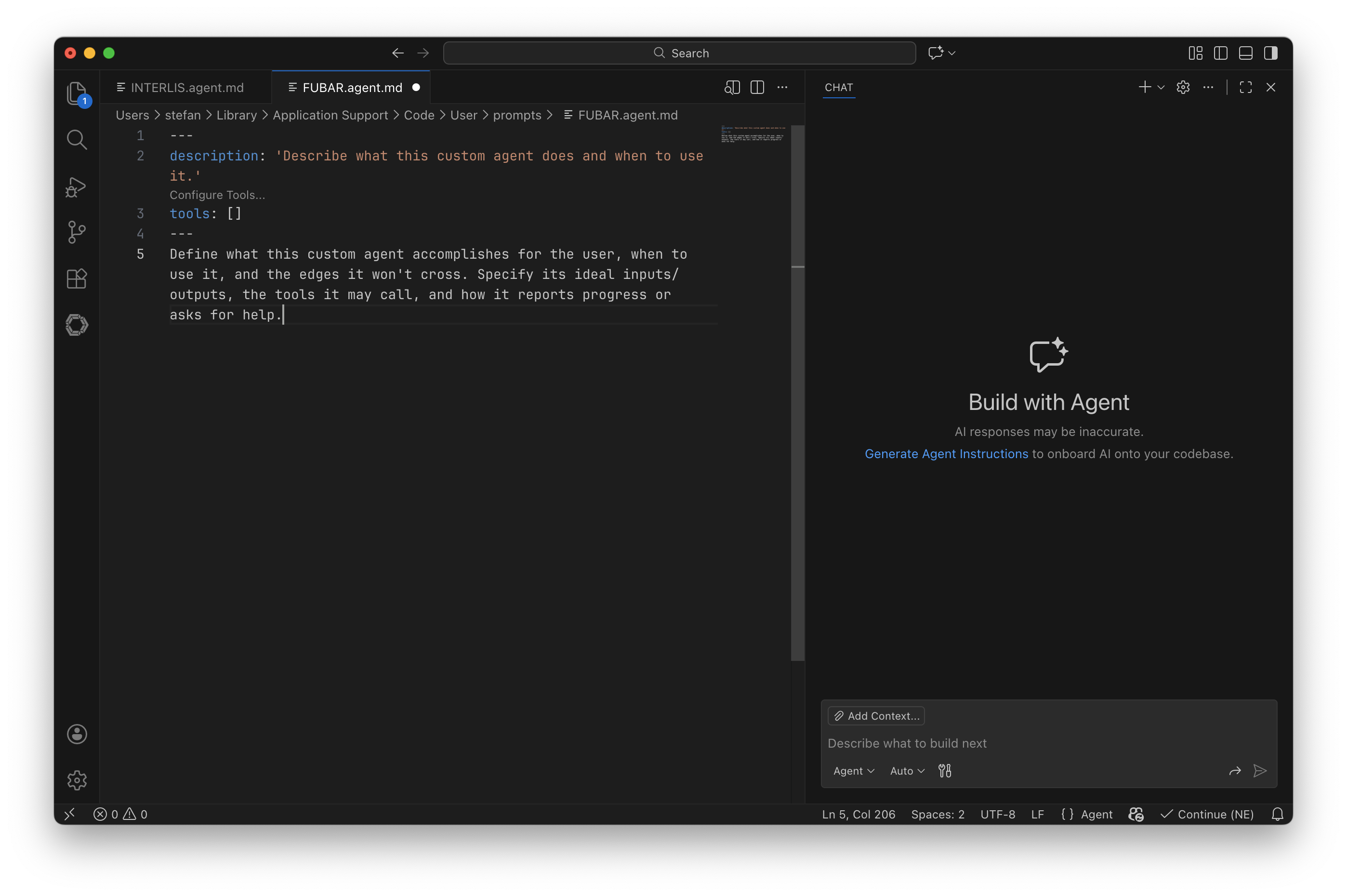Open chat settings gear
The image size is (1347, 896).
pyautogui.click(x=1183, y=87)
